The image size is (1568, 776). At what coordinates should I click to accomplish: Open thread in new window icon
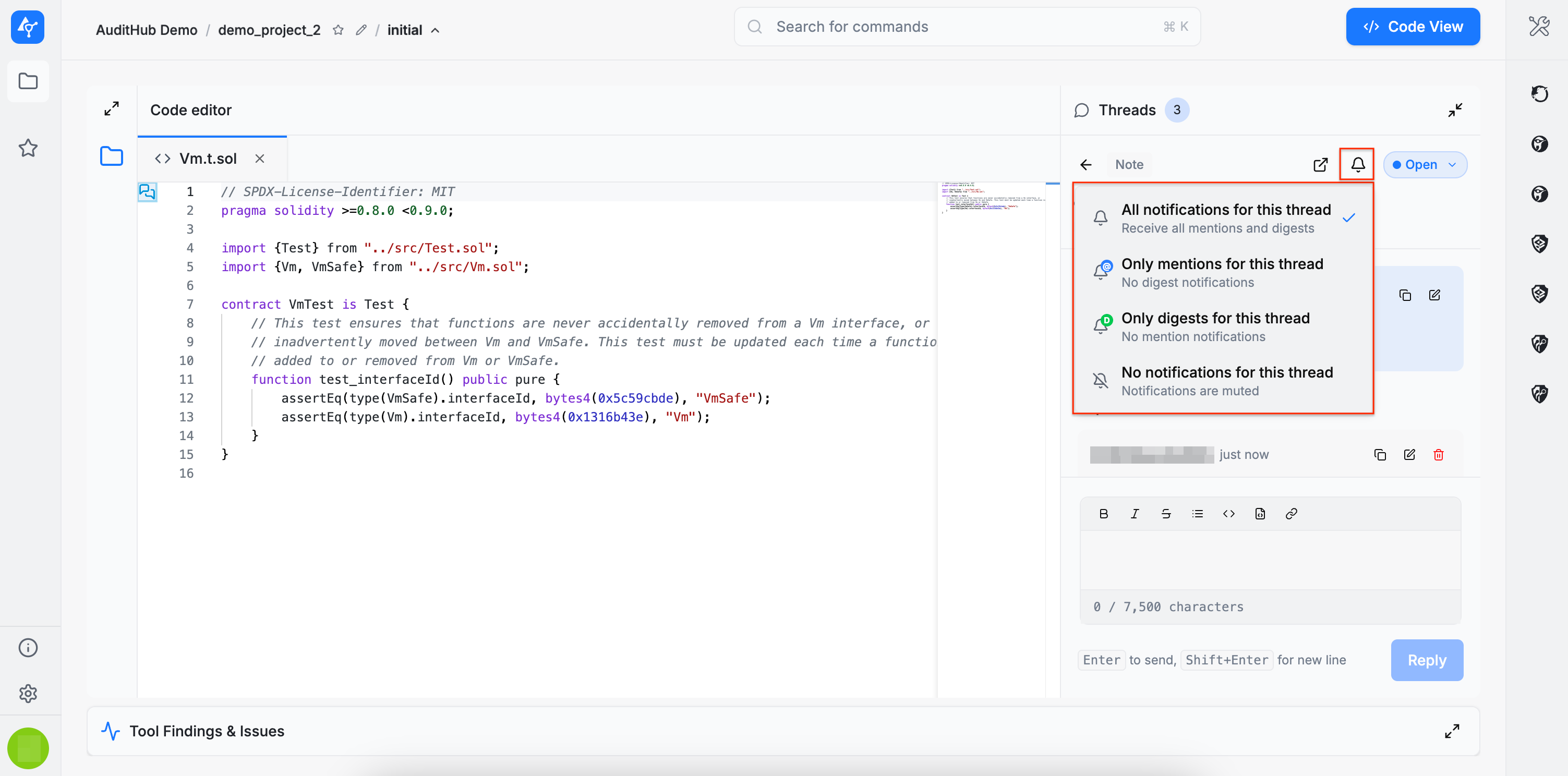pyautogui.click(x=1320, y=164)
